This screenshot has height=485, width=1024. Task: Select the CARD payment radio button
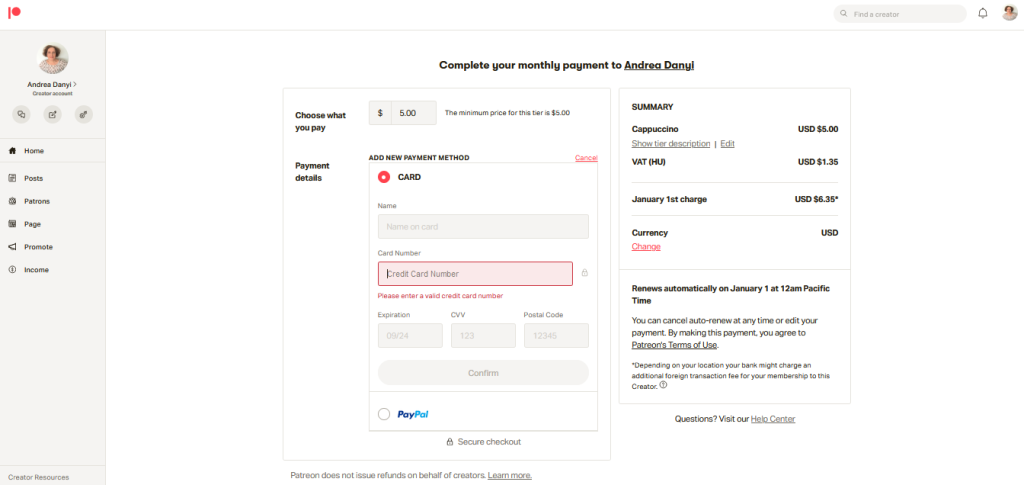tap(384, 177)
